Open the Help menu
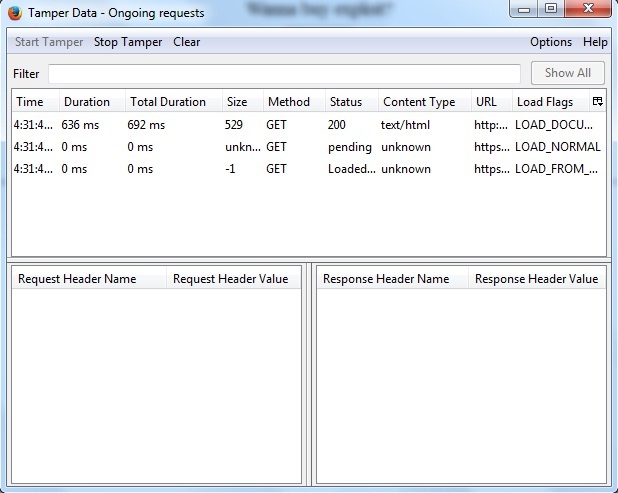 595,42
